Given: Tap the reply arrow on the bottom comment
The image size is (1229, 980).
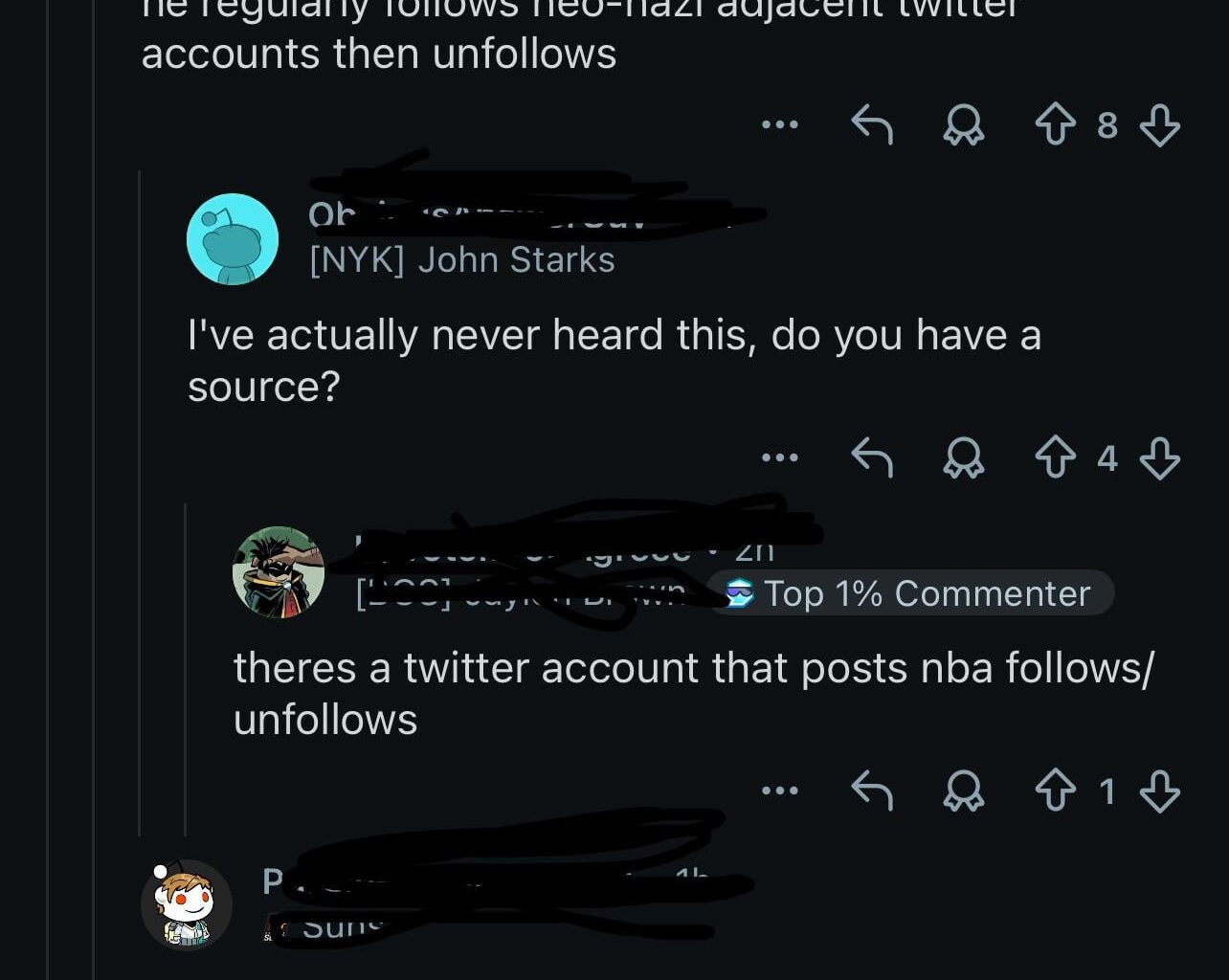Looking at the screenshot, I should pos(870,791).
